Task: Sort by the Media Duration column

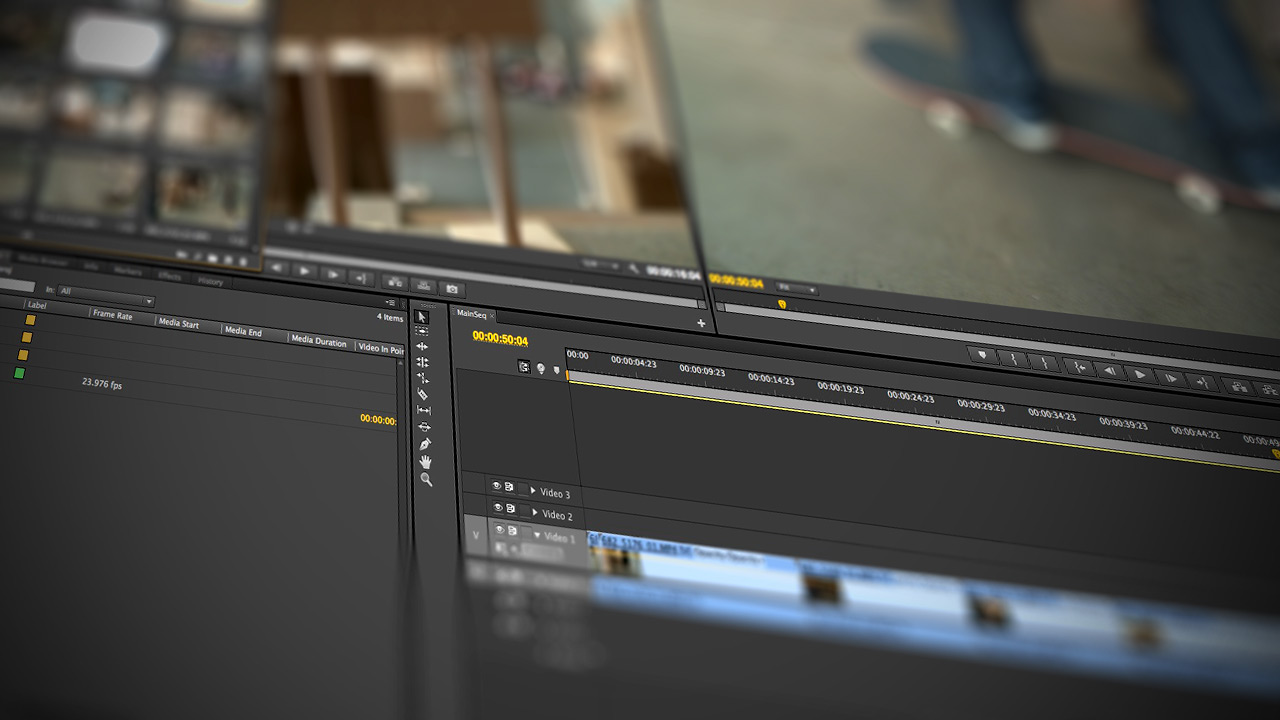Action: pos(319,340)
